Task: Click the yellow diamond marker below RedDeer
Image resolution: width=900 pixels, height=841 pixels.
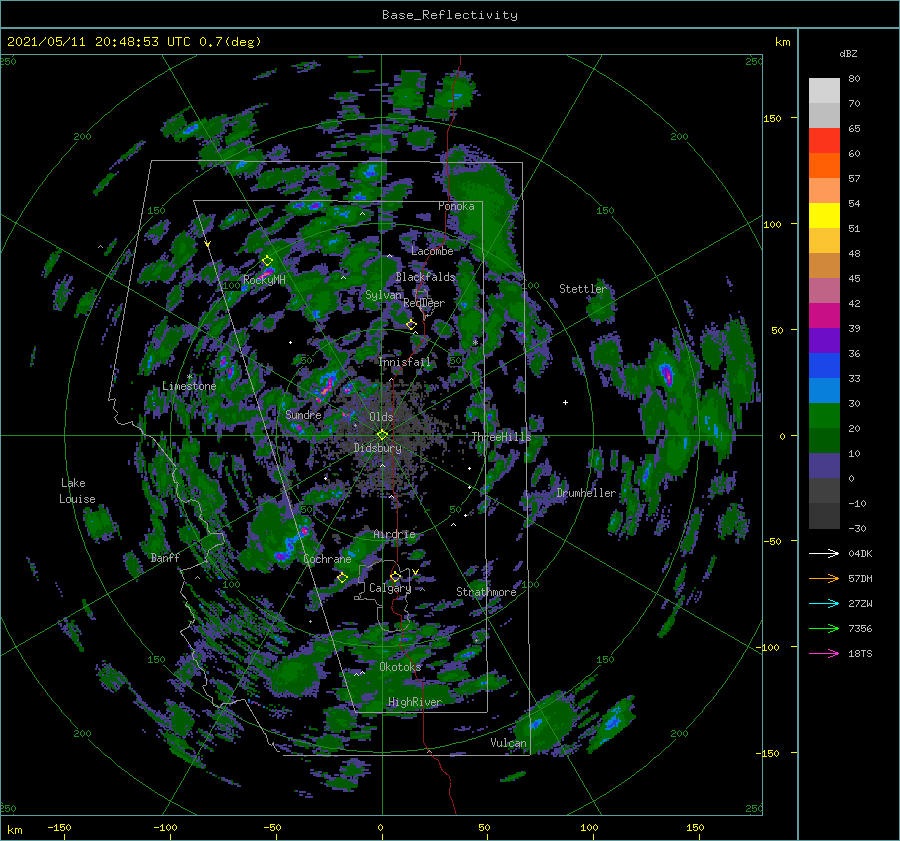Action: pyautogui.click(x=411, y=325)
